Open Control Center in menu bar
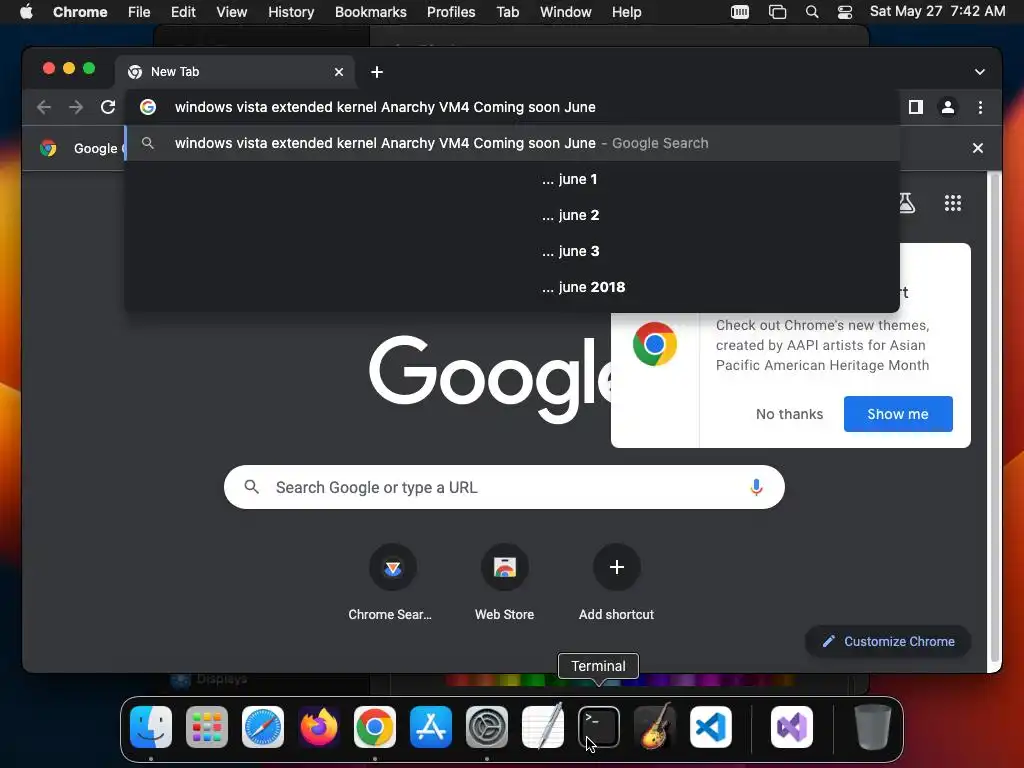The height and width of the screenshot is (768, 1024). pyautogui.click(x=845, y=12)
